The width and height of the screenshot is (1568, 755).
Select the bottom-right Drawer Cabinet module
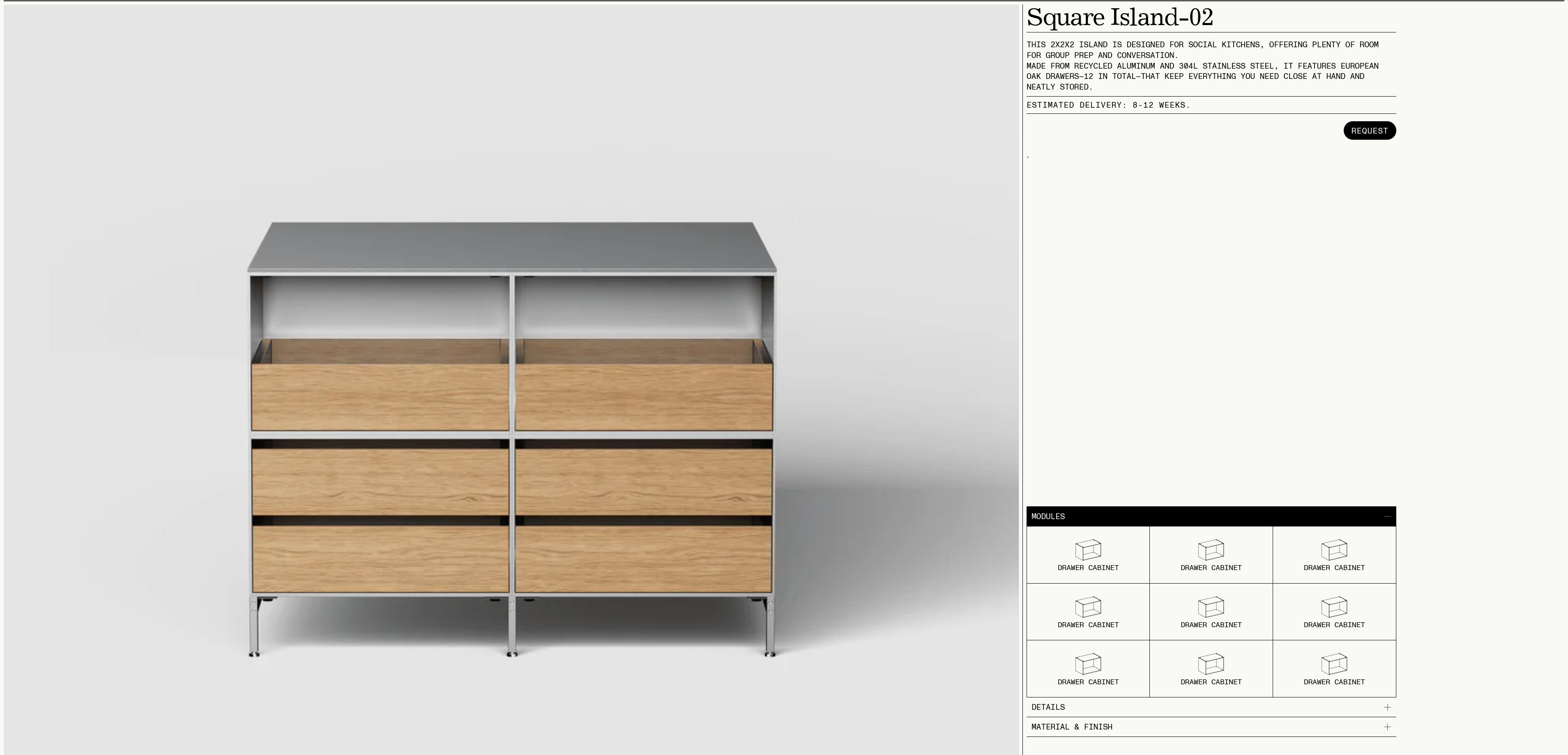1334,669
